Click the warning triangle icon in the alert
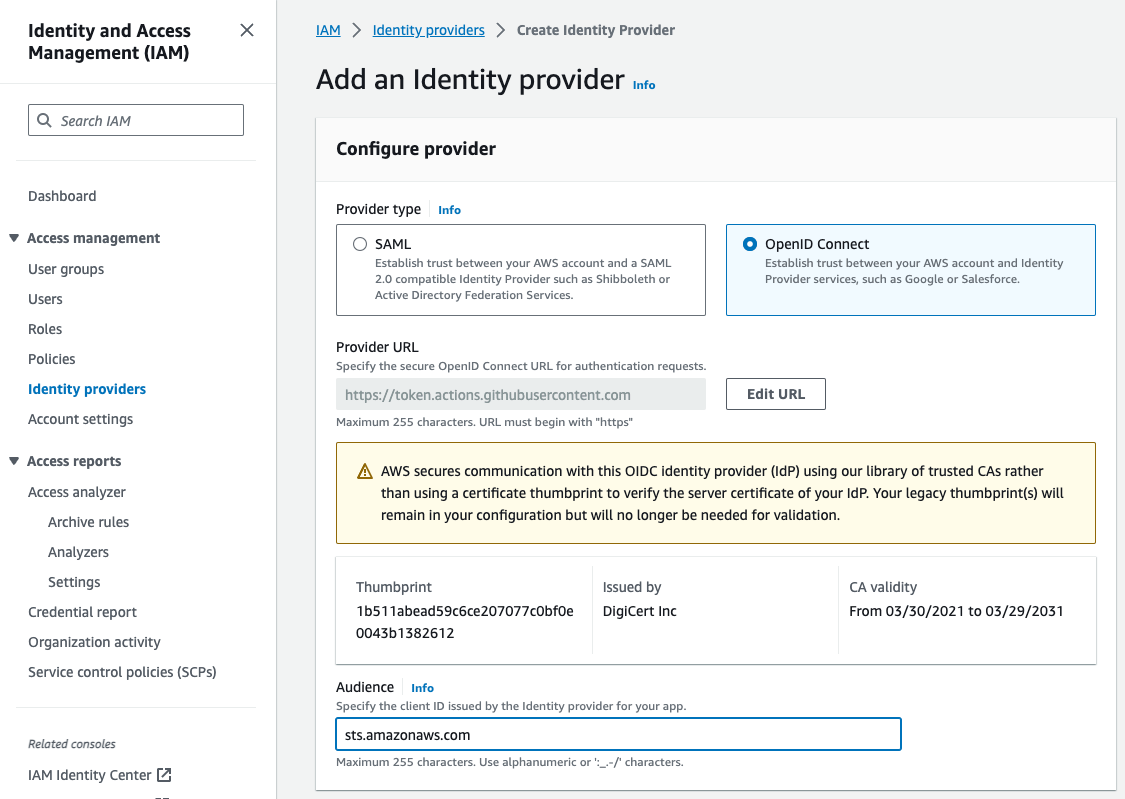The image size is (1125, 799). click(x=364, y=471)
